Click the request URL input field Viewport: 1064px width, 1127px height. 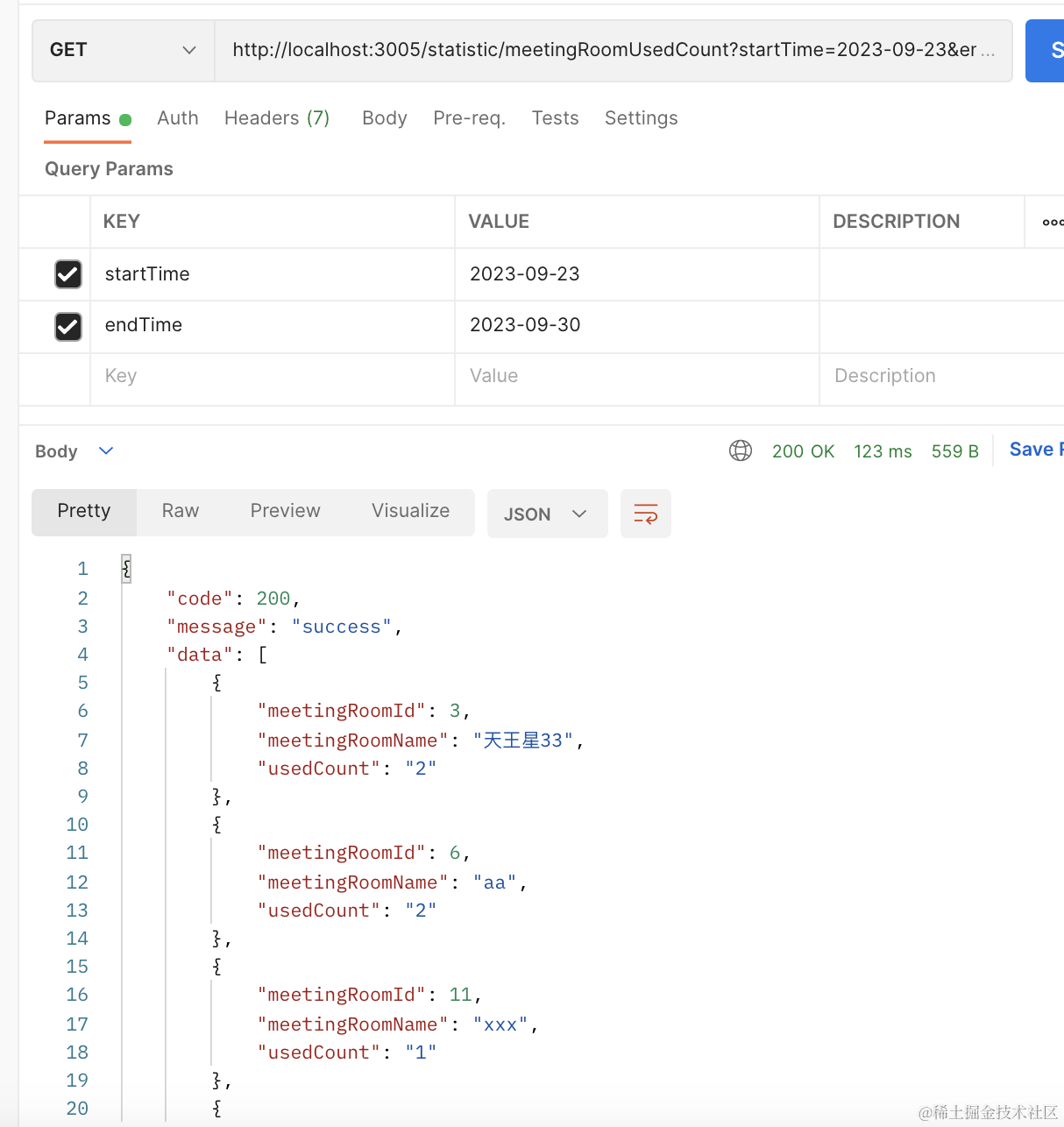pos(613,50)
